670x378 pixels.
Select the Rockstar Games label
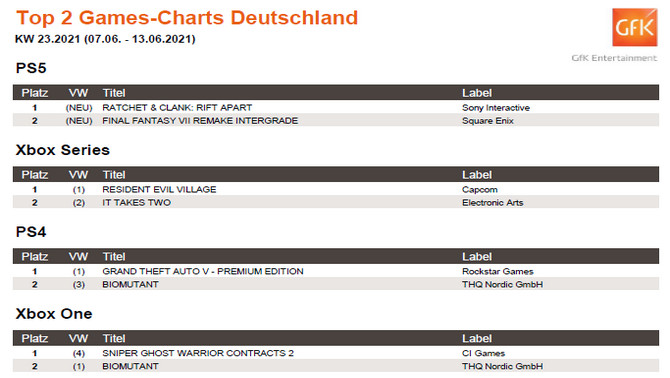click(497, 271)
